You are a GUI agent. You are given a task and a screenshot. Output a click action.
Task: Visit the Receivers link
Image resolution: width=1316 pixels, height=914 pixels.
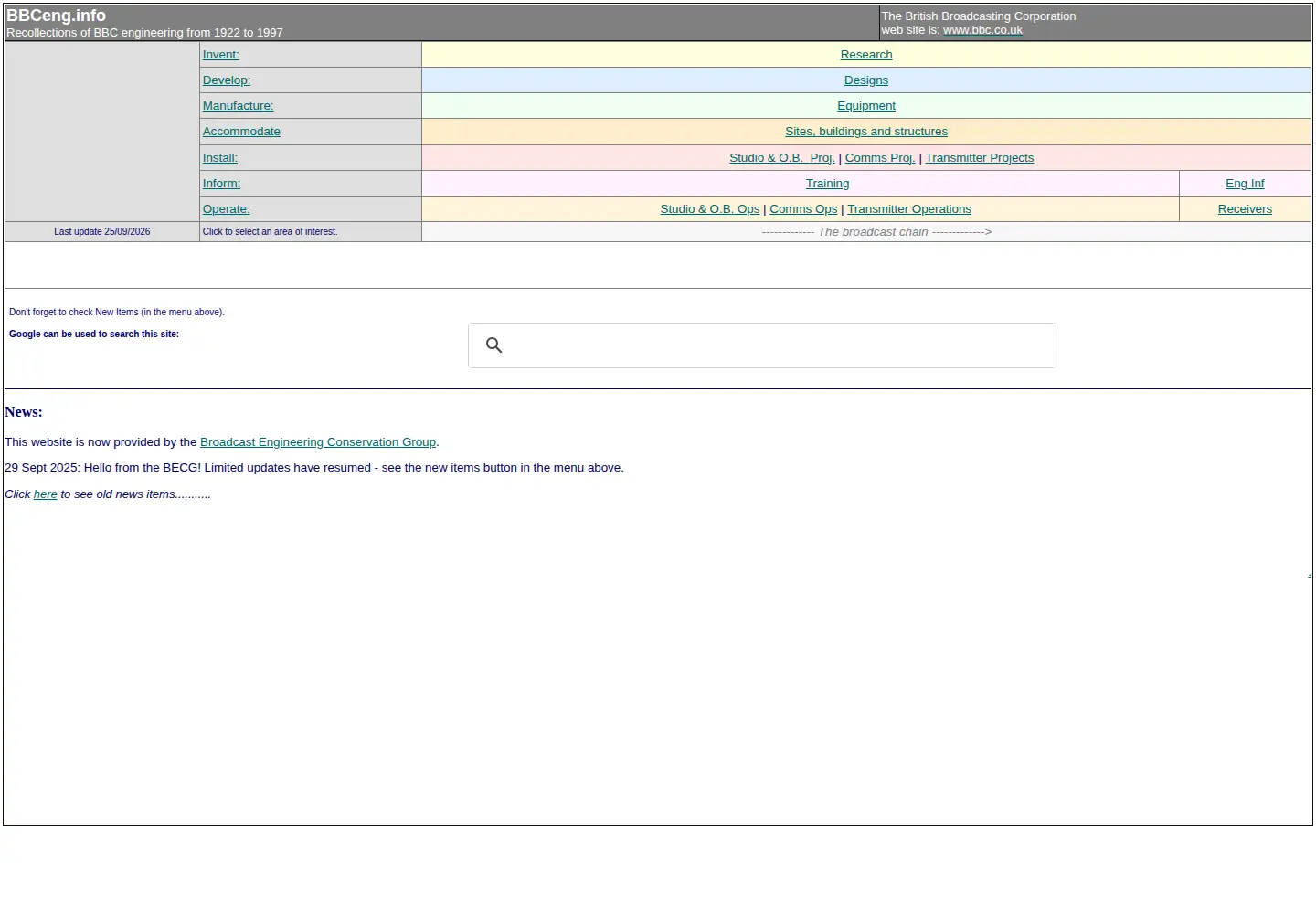1245,209
